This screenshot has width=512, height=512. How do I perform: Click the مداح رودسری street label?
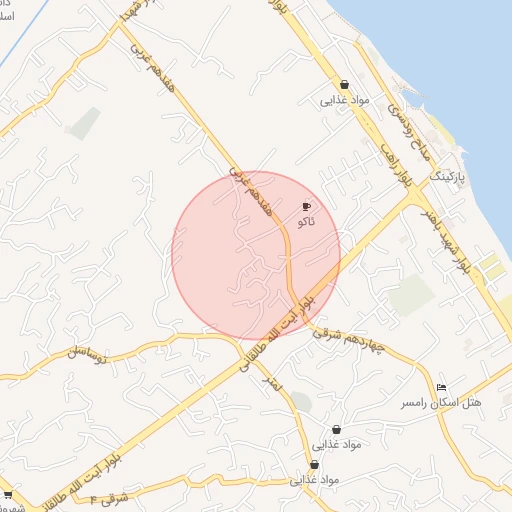click(x=408, y=133)
